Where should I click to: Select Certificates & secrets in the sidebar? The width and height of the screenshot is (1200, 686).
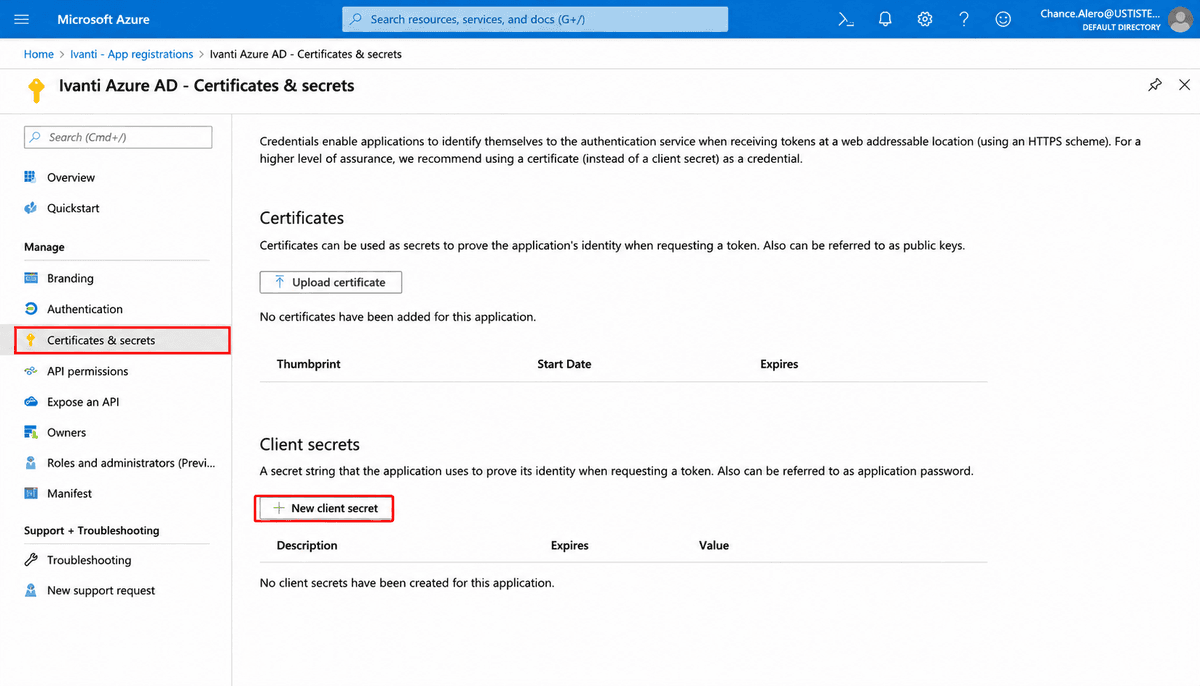click(123, 340)
